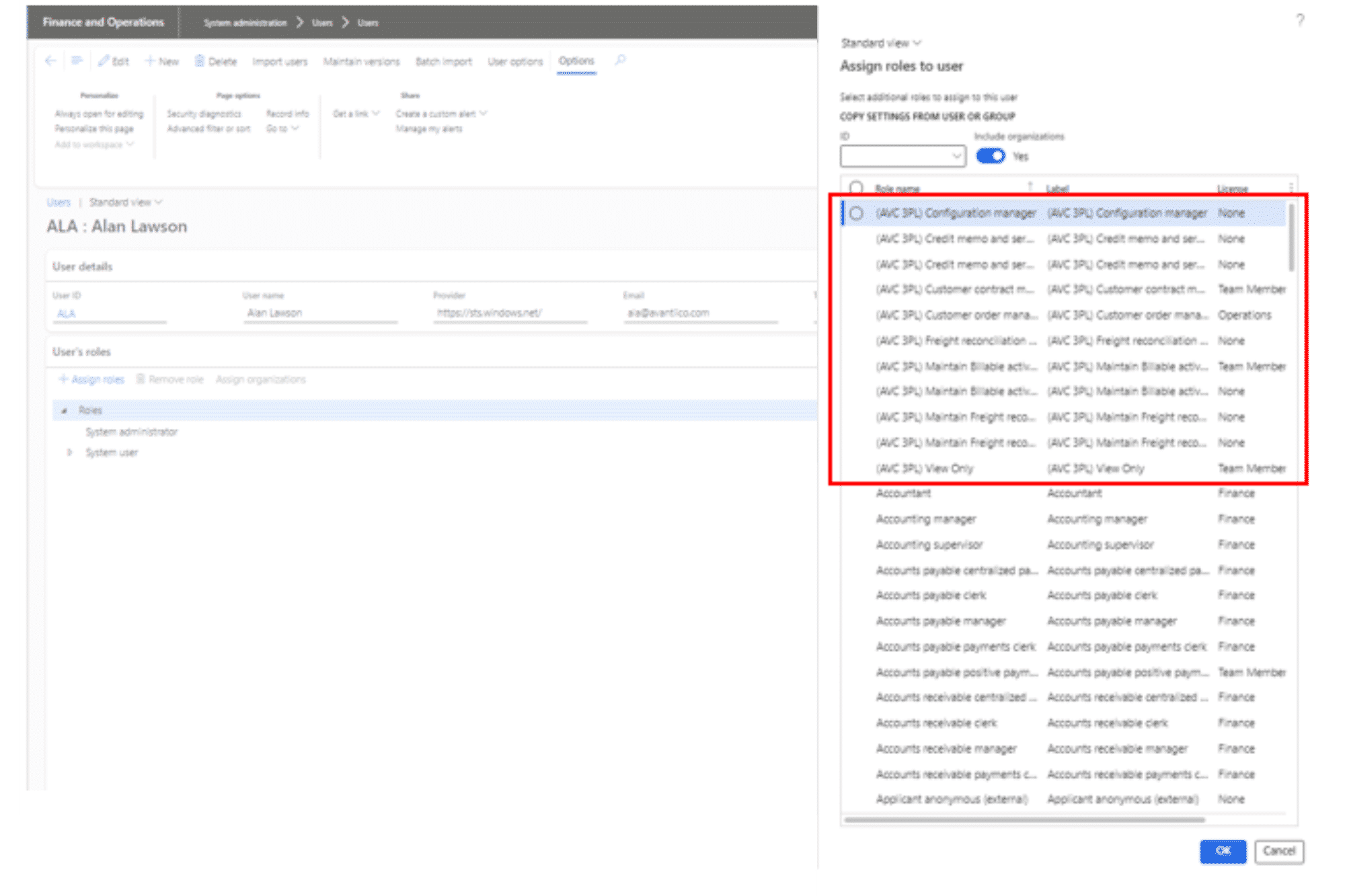Select Accounting manager role row

pos(1064,519)
